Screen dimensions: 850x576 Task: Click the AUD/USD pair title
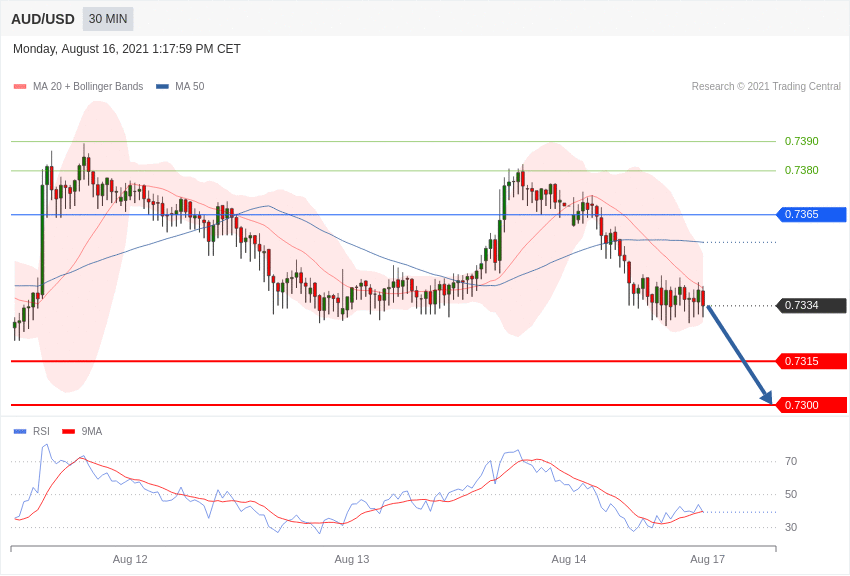click(x=43, y=19)
